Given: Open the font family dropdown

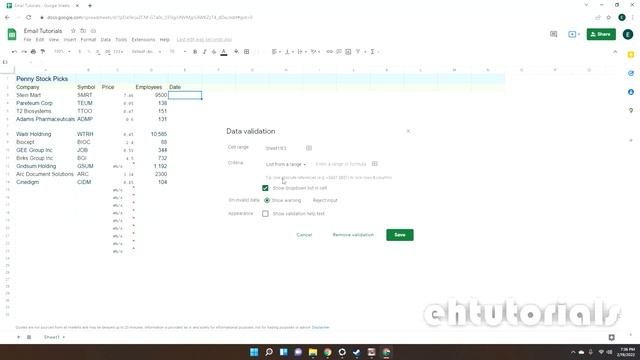Looking at the screenshot, I should coord(146,52).
